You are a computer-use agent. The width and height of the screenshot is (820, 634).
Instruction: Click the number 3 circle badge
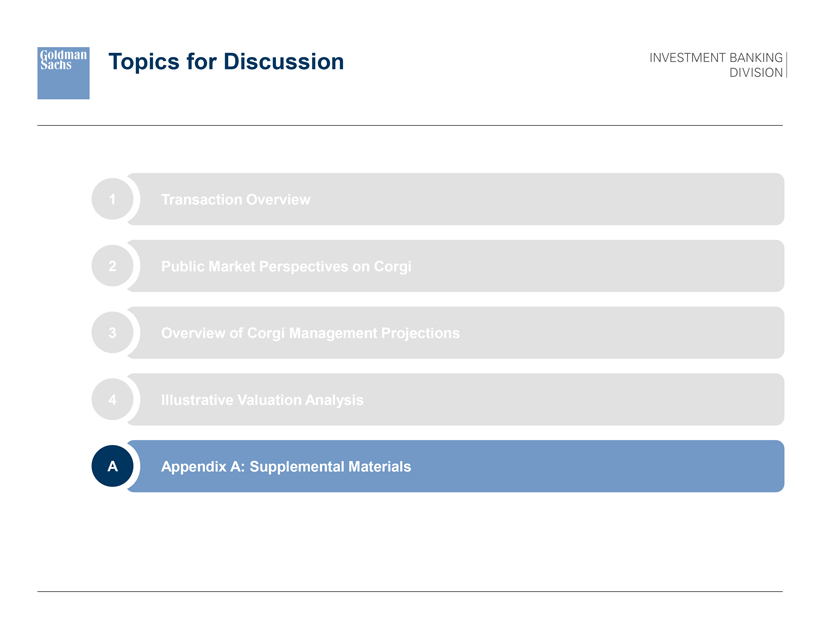click(113, 333)
